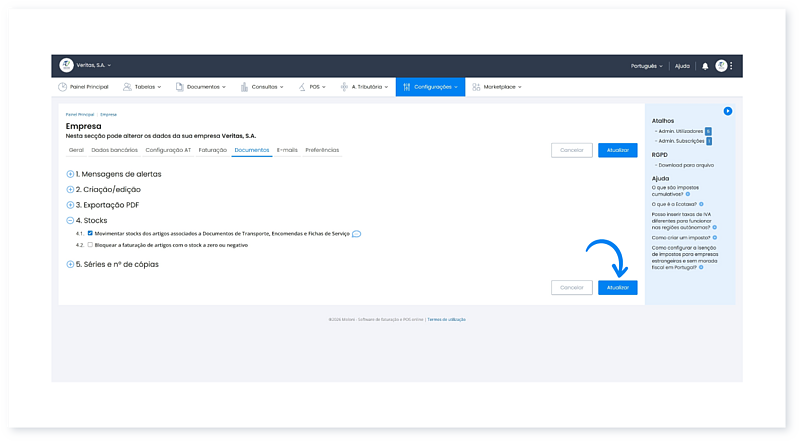This screenshot has width=800, height=442.
Task: Click the blue play icon in the sidebar
Action: pyautogui.click(x=728, y=111)
